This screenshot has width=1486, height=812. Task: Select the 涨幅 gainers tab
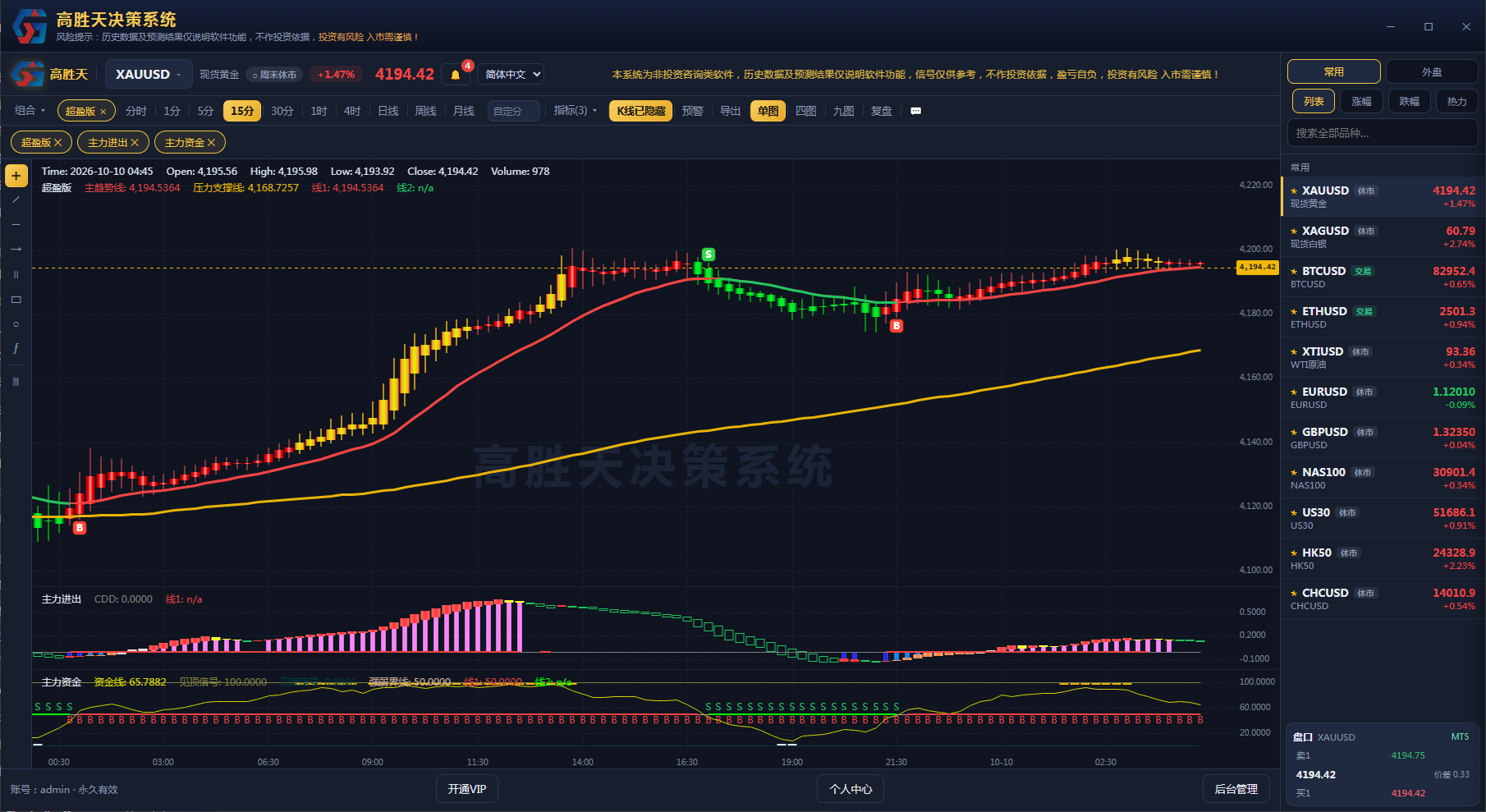(1361, 101)
